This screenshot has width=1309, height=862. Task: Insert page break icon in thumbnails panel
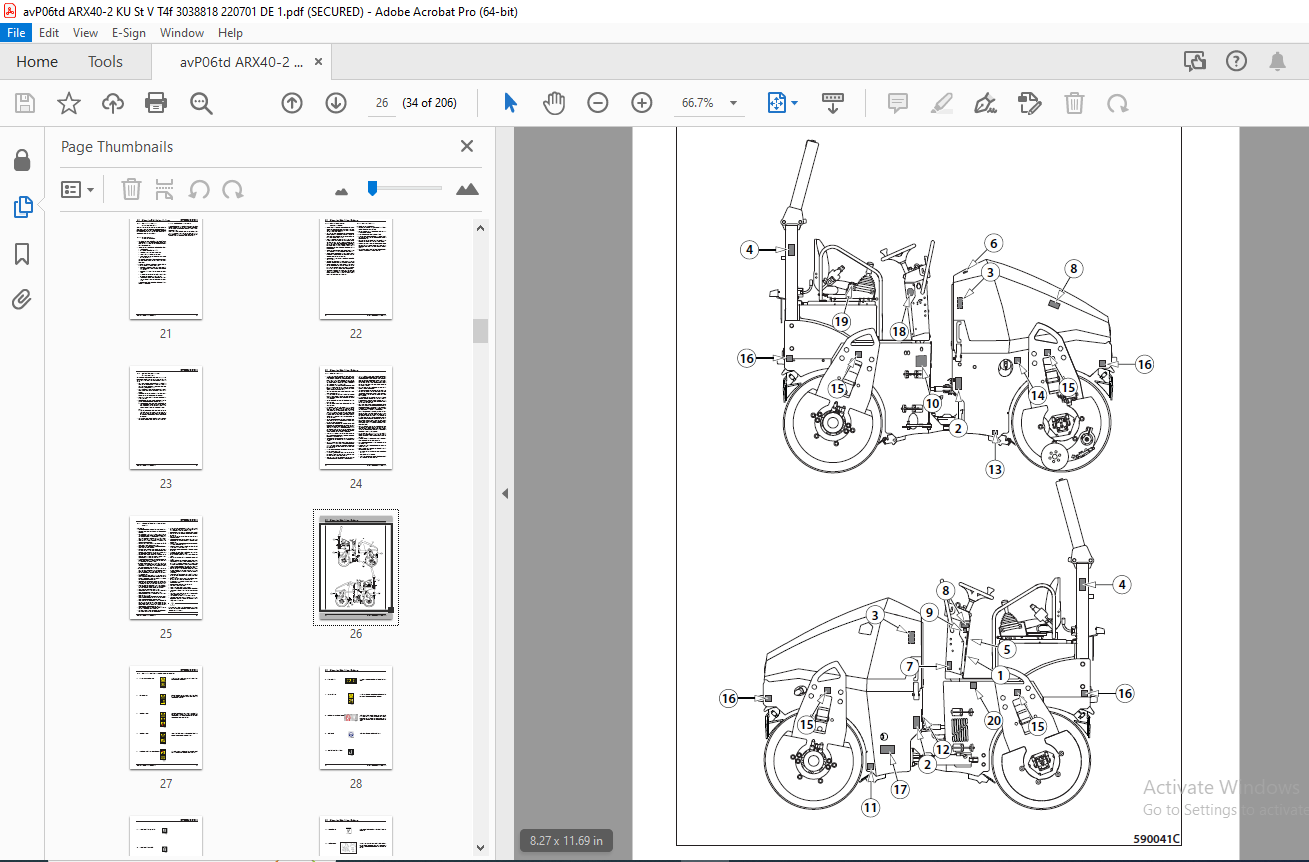(165, 189)
